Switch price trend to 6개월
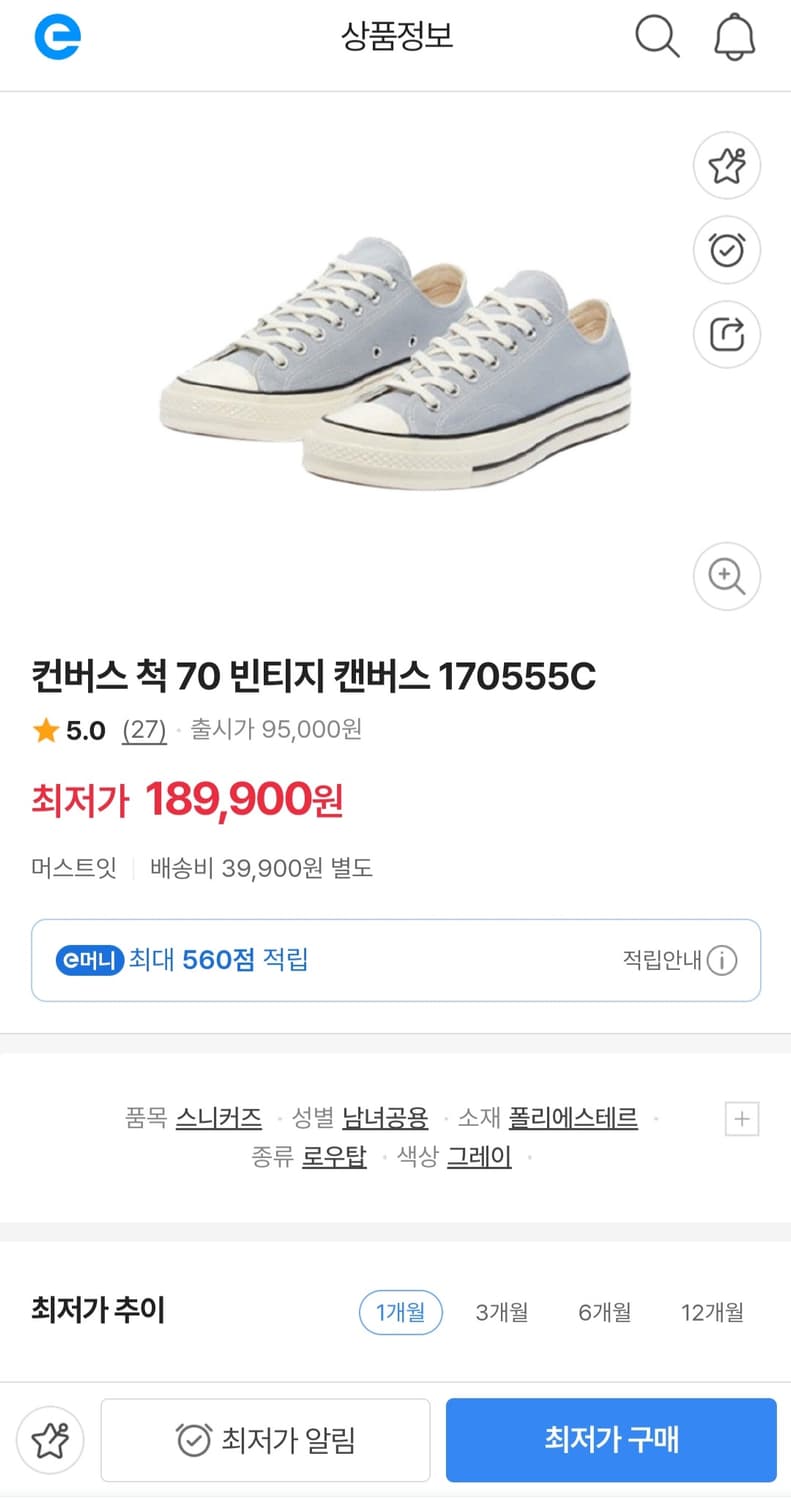791x1500 pixels. [x=605, y=1312]
